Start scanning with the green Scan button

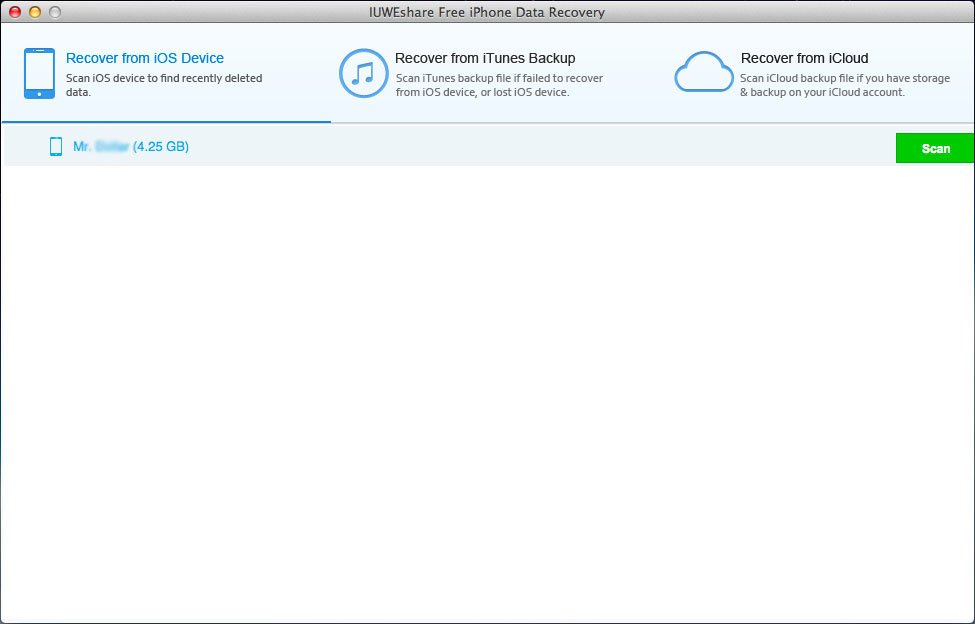(935, 148)
